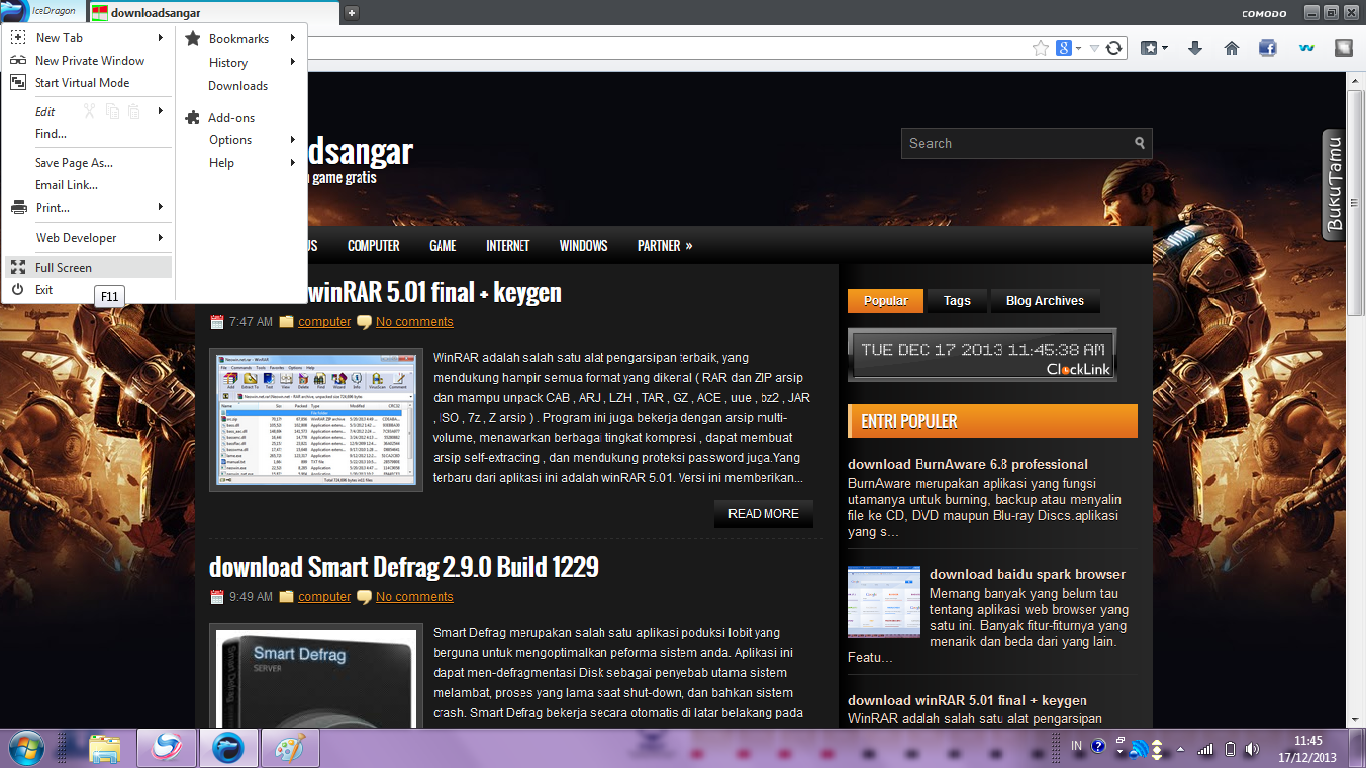This screenshot has width=1366, height=768.
Task: Click the Add-ons puzzle piece icon
Action: 193,117
